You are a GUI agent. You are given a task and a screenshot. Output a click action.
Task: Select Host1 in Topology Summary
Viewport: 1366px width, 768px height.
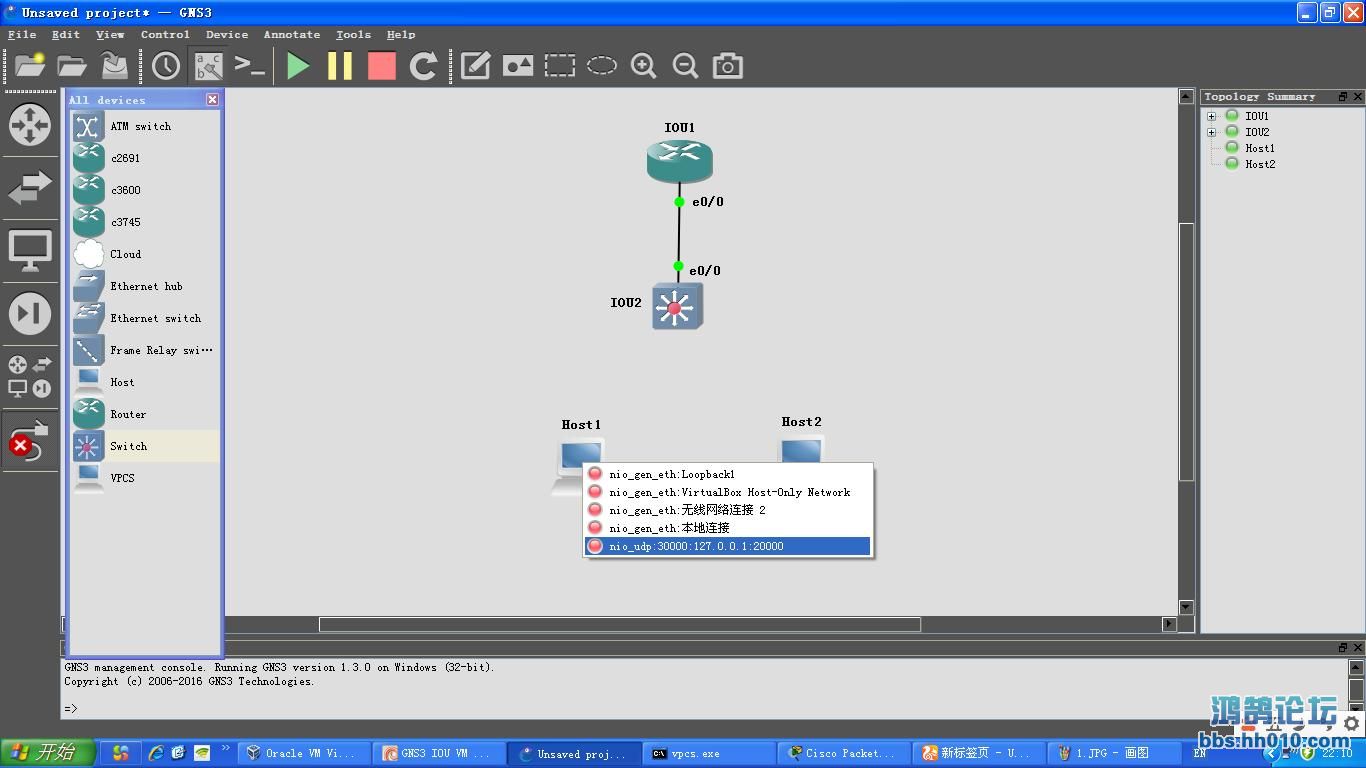[x=1259, y=148]
